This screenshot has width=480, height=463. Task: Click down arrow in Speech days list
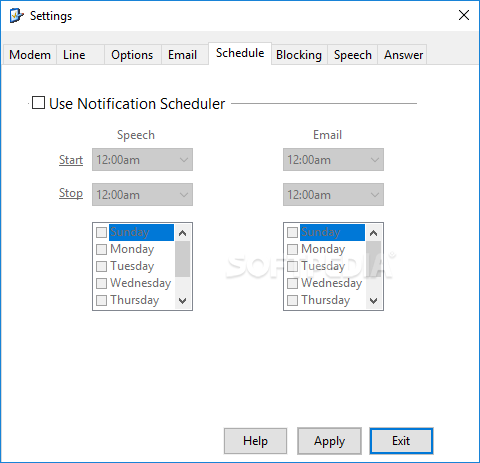pos(182,301)
